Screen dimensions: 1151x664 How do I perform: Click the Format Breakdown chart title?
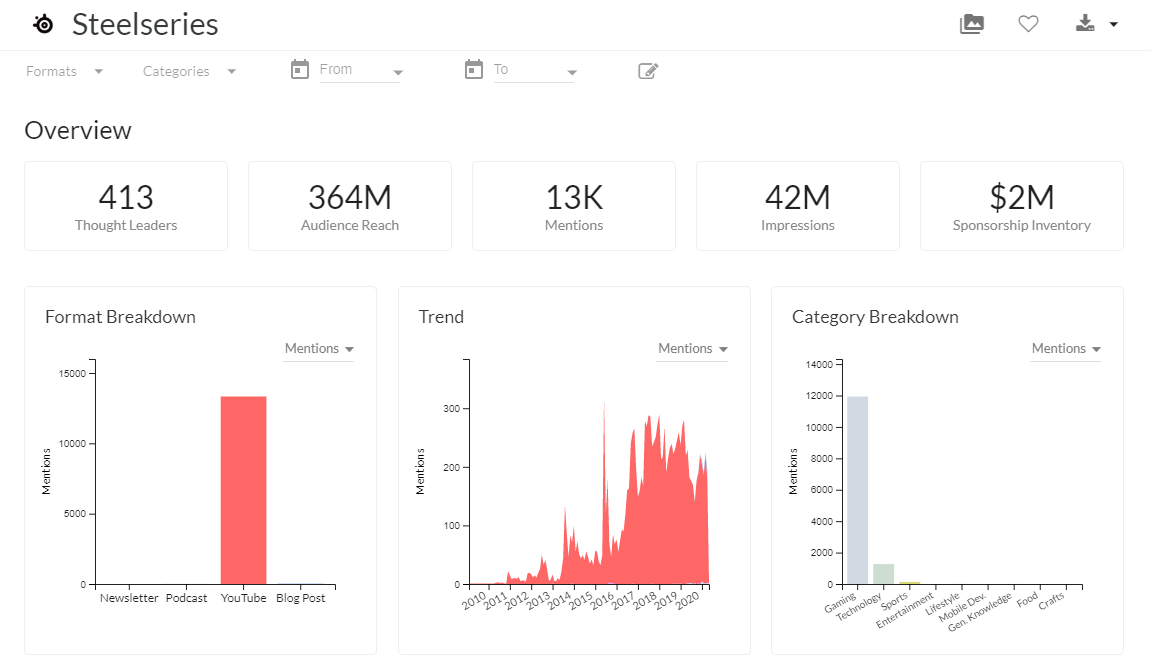pyautogui.click(x=120, y=317)
